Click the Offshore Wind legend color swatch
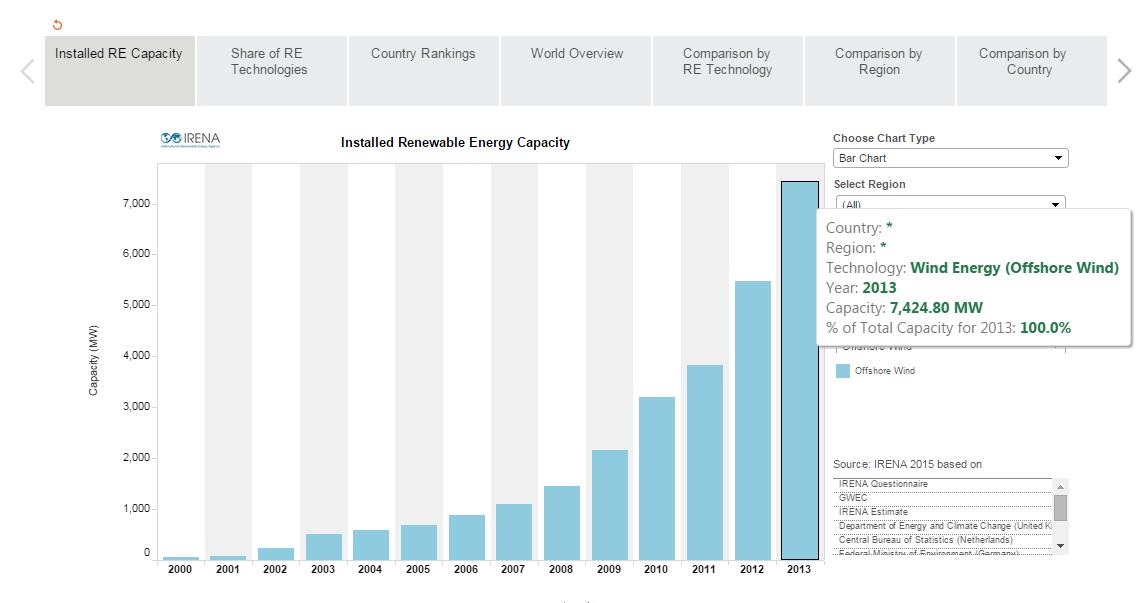The height and width of the screenshot is (603, 1141). pyautogui.click(x=843, y=371)
